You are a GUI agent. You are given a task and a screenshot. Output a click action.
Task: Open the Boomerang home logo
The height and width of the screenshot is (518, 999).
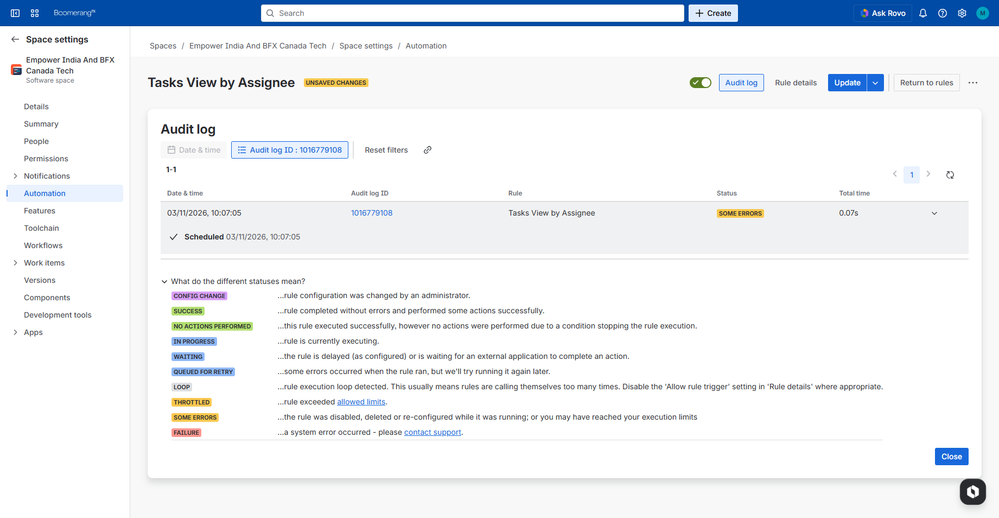click(x=74, y=13)
